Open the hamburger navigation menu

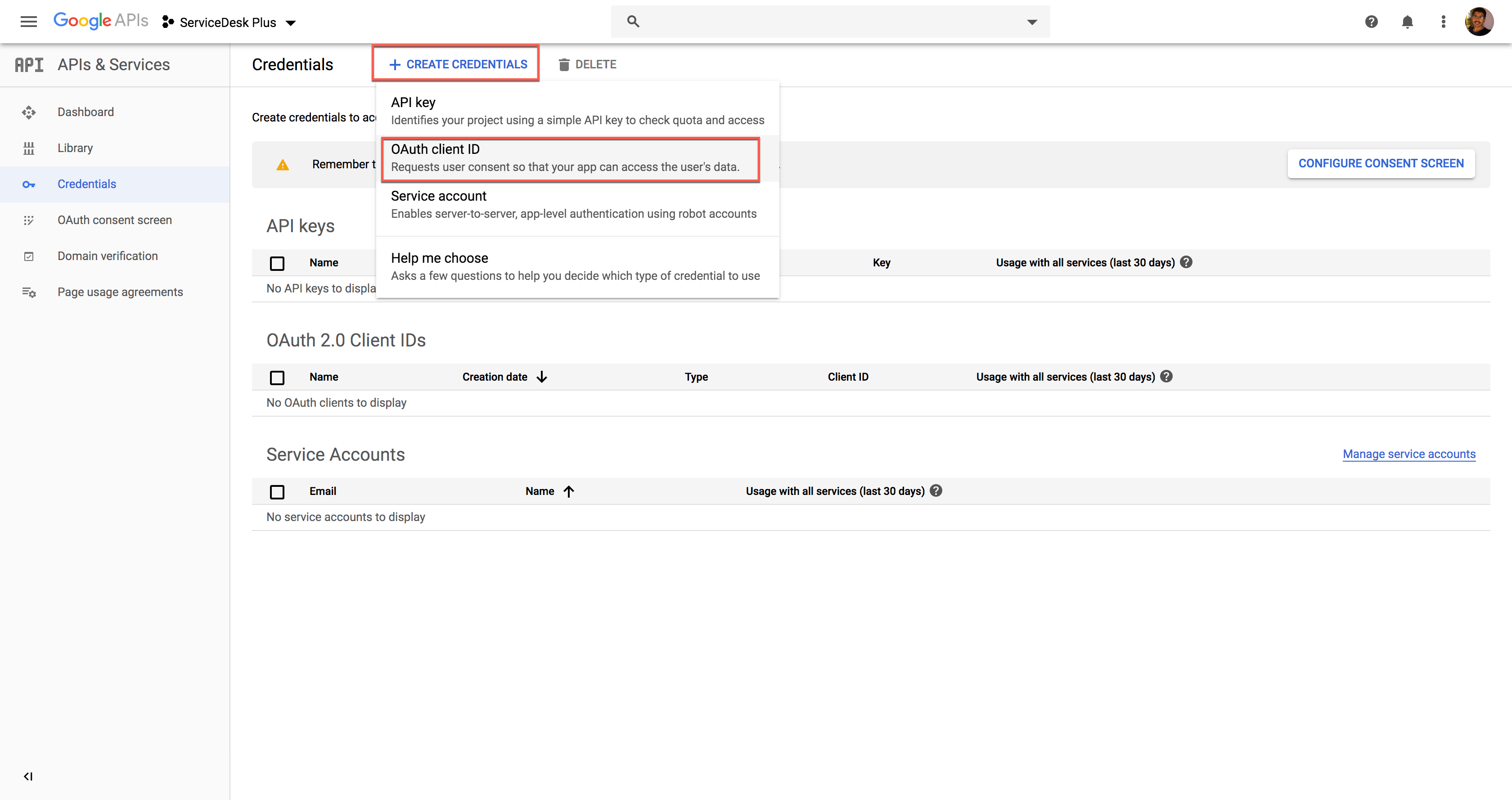tap(28, 22)
